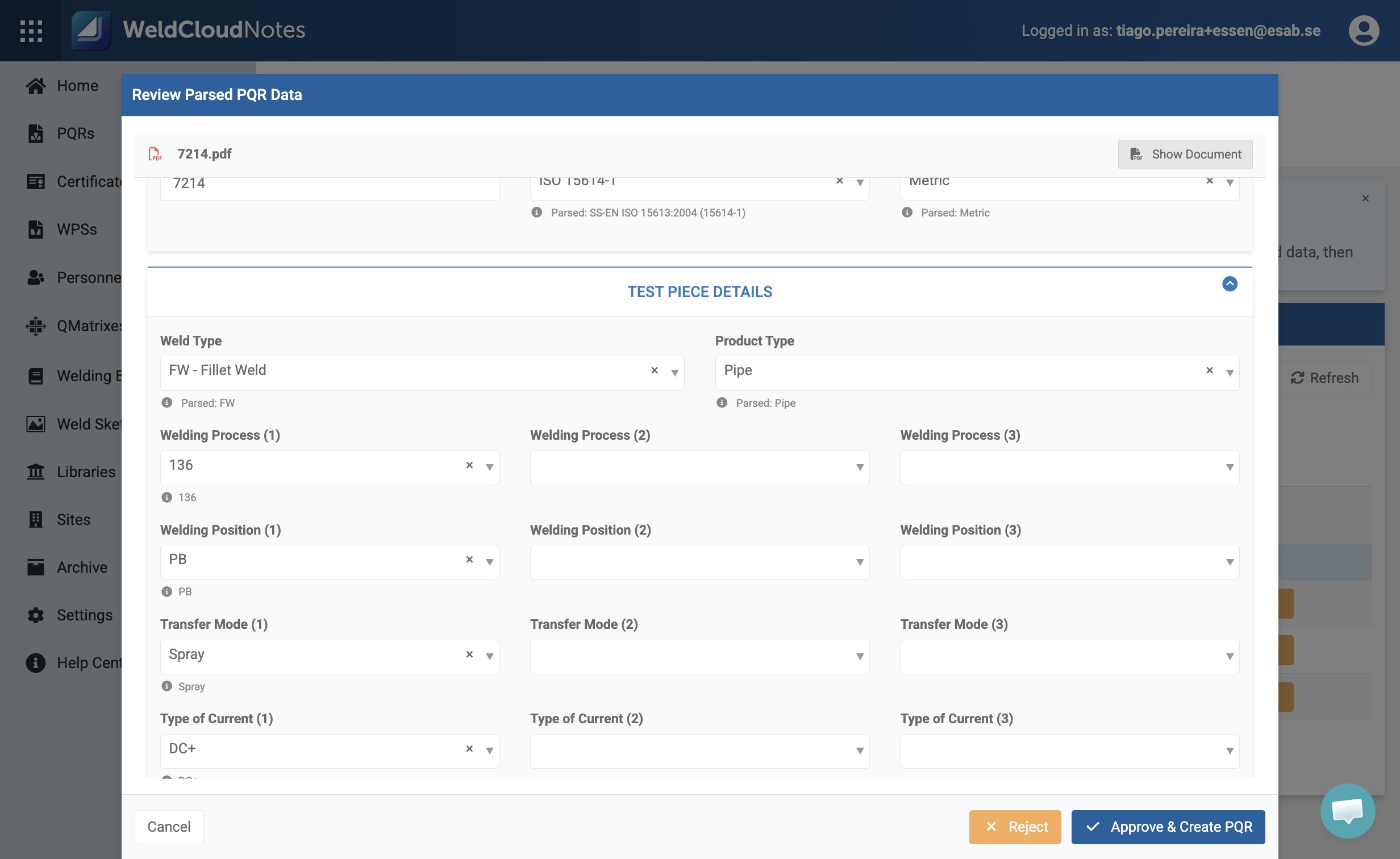
Task: Open the user profile avatar icon
Action: [x=1364, y=31]
